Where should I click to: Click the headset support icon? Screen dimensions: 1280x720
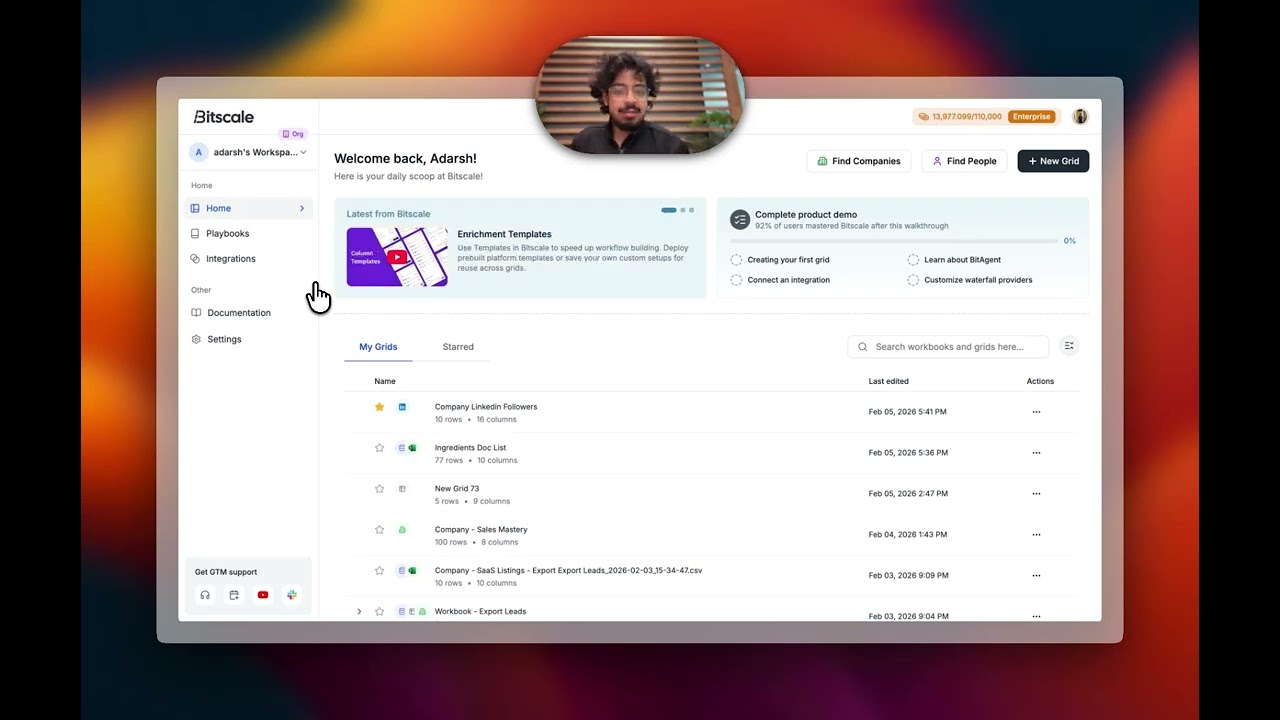click(x=205, y=595)
